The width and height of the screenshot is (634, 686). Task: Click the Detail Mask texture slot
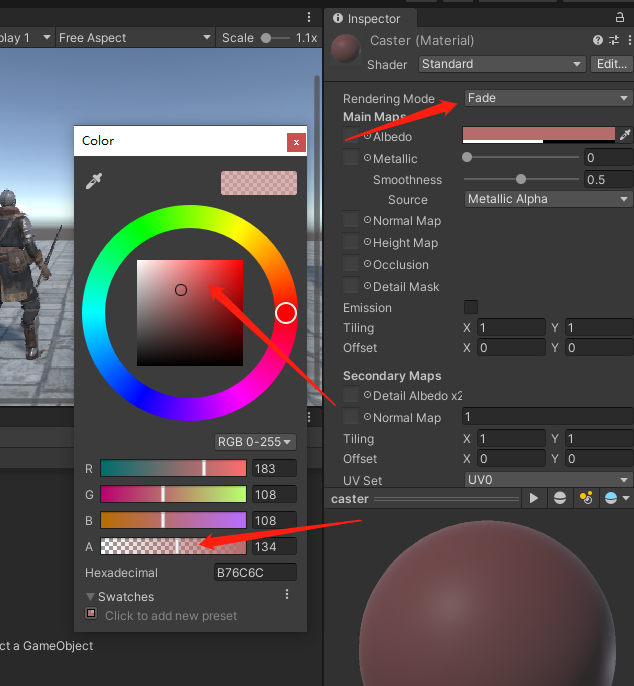point(350,285)
